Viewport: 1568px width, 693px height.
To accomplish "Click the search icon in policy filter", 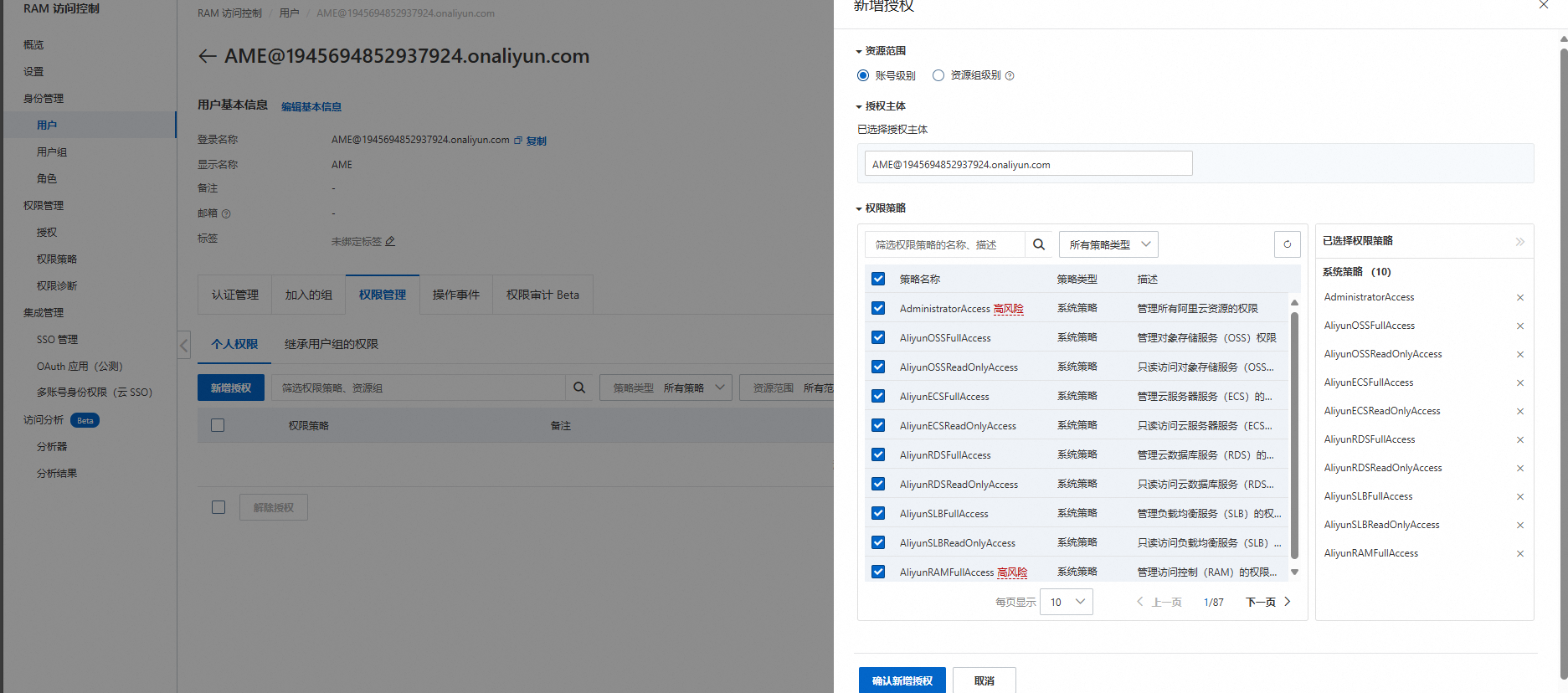I will (x=1039, y=244).
